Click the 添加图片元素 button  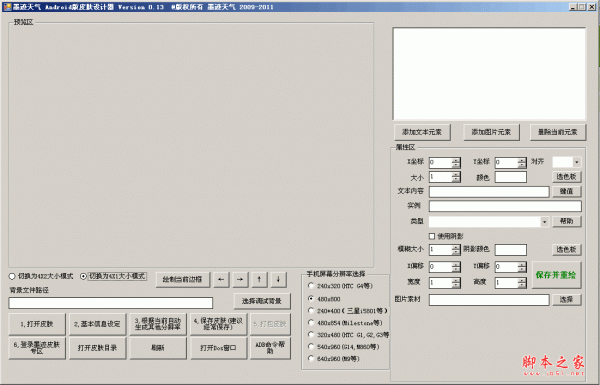click(x=491, y=132)
